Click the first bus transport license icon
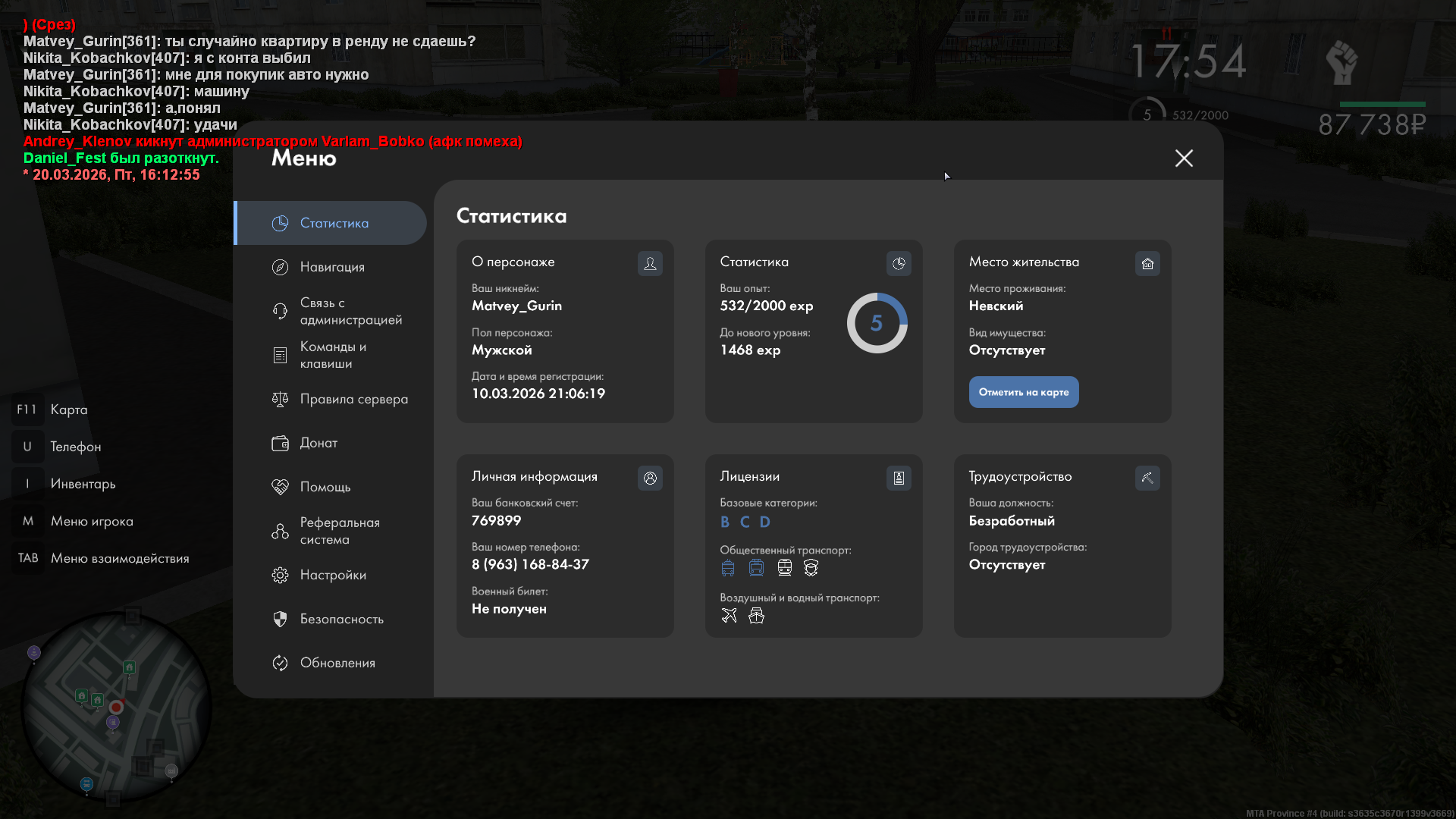This screenshot has height=819, width=1456. click(728, 567)
